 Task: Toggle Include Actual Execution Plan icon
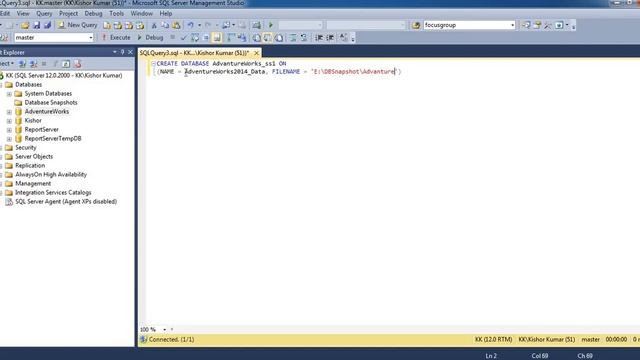pos(231,38)
